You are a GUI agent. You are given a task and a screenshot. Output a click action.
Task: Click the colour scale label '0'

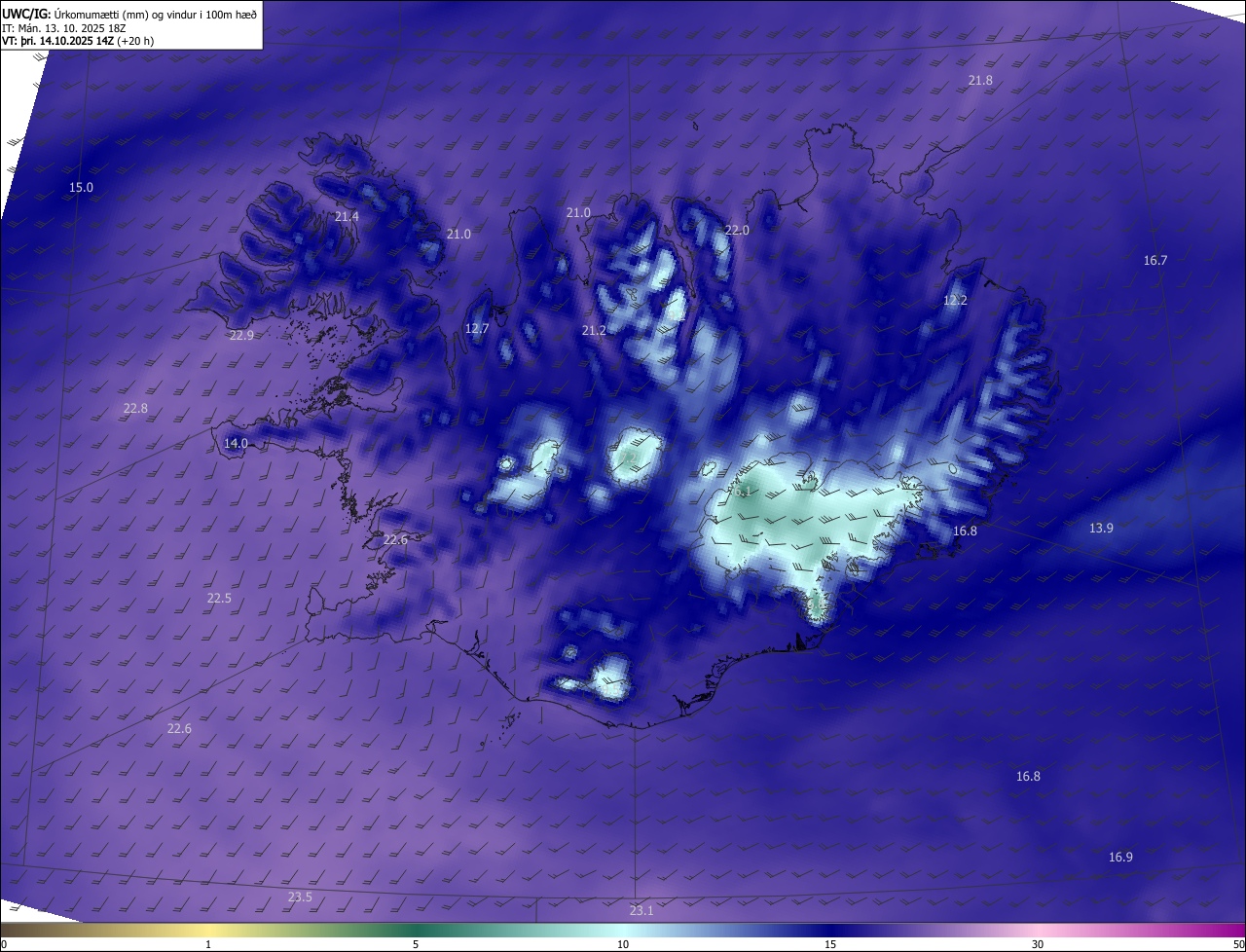click(3, 944)
